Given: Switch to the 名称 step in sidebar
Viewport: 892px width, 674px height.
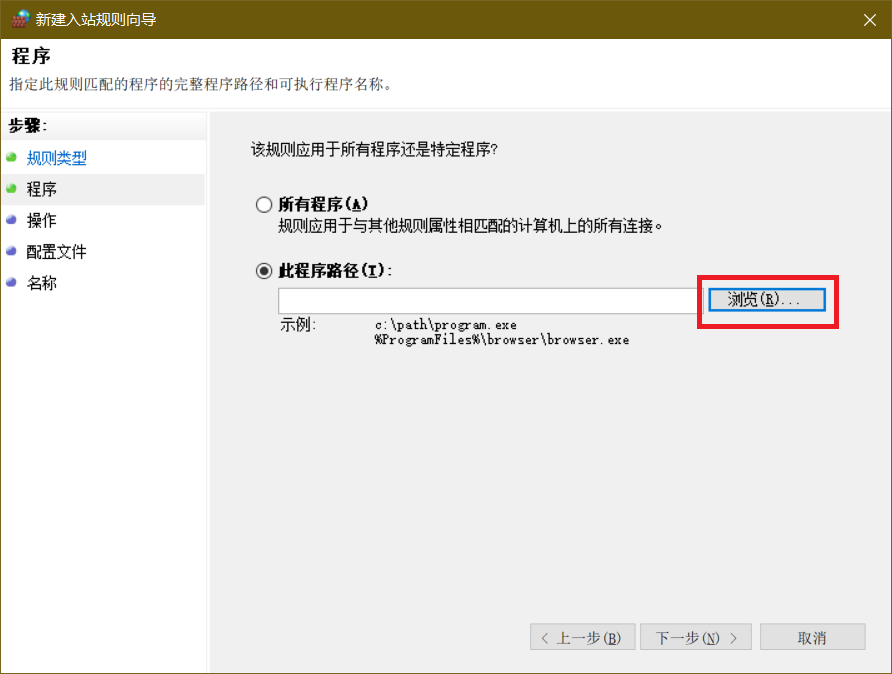Looking at the screenshot, I should pyautogui.click(x=42, y=283).
